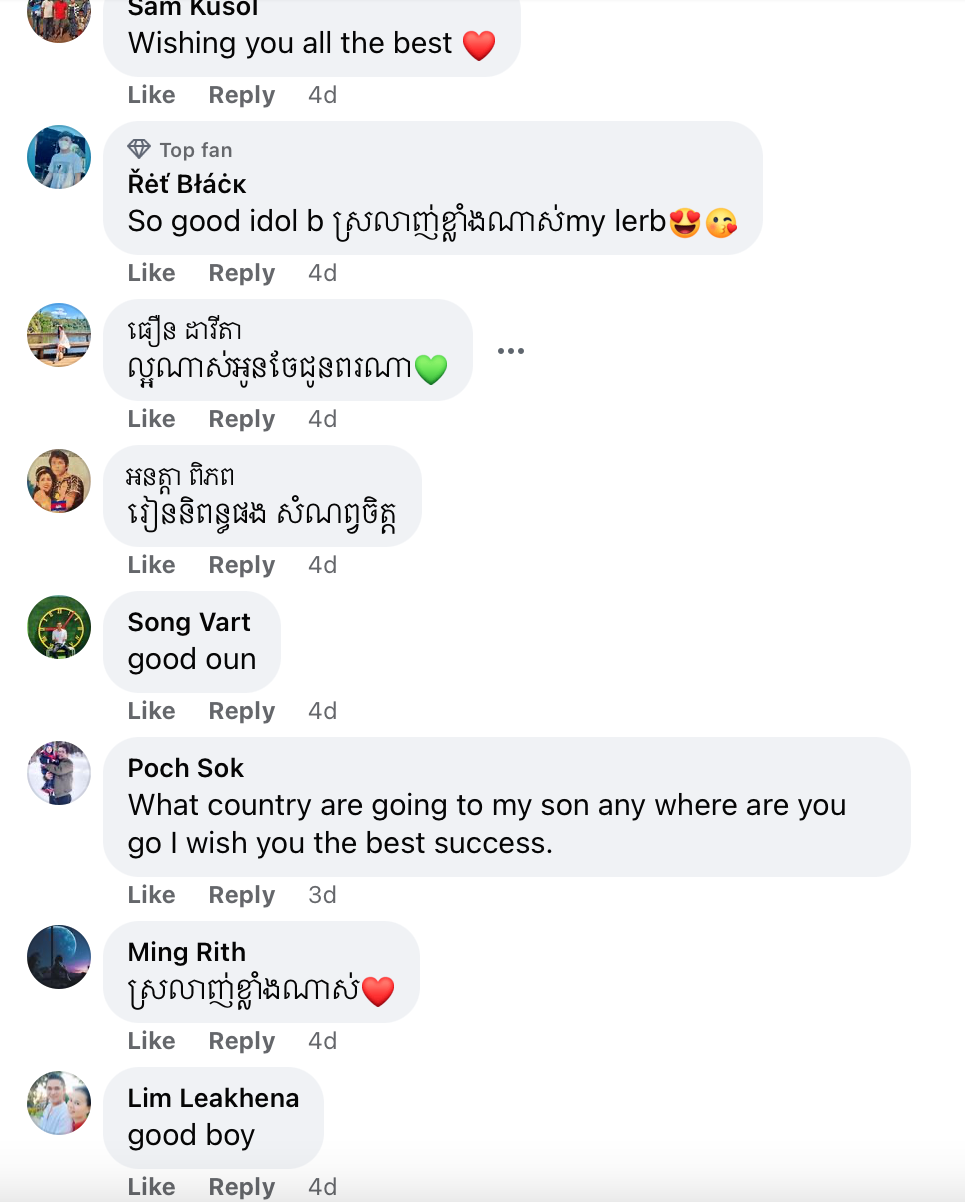Image resolution: width=965 pixels, height=1202 pixels.
Task: Like Poch Sok's comment
Action: click(151, 895)
